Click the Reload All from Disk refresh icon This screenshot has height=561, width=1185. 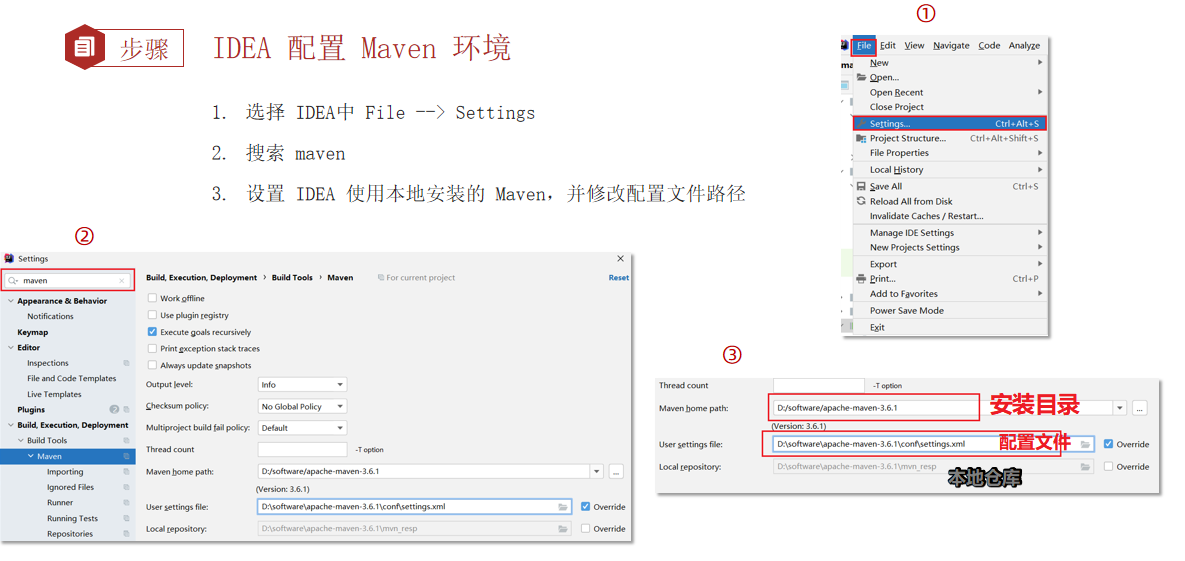[x=861, y=201]
